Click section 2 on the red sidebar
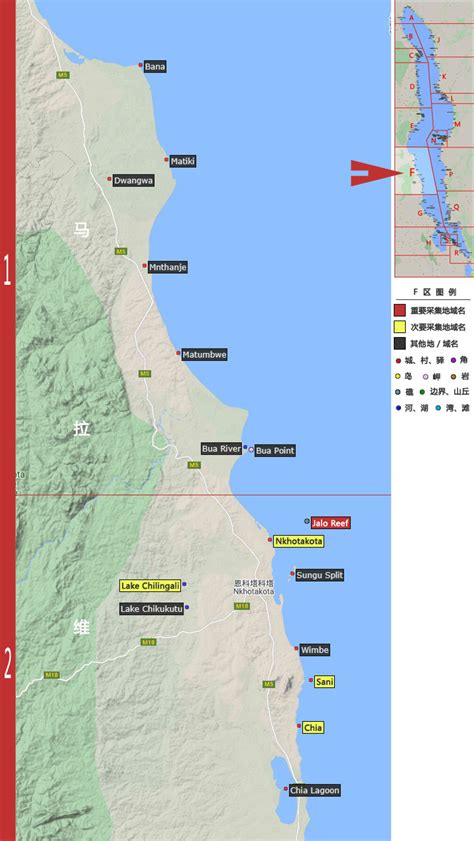The height and width of the screenshot is (841, 474). [8, 663]
